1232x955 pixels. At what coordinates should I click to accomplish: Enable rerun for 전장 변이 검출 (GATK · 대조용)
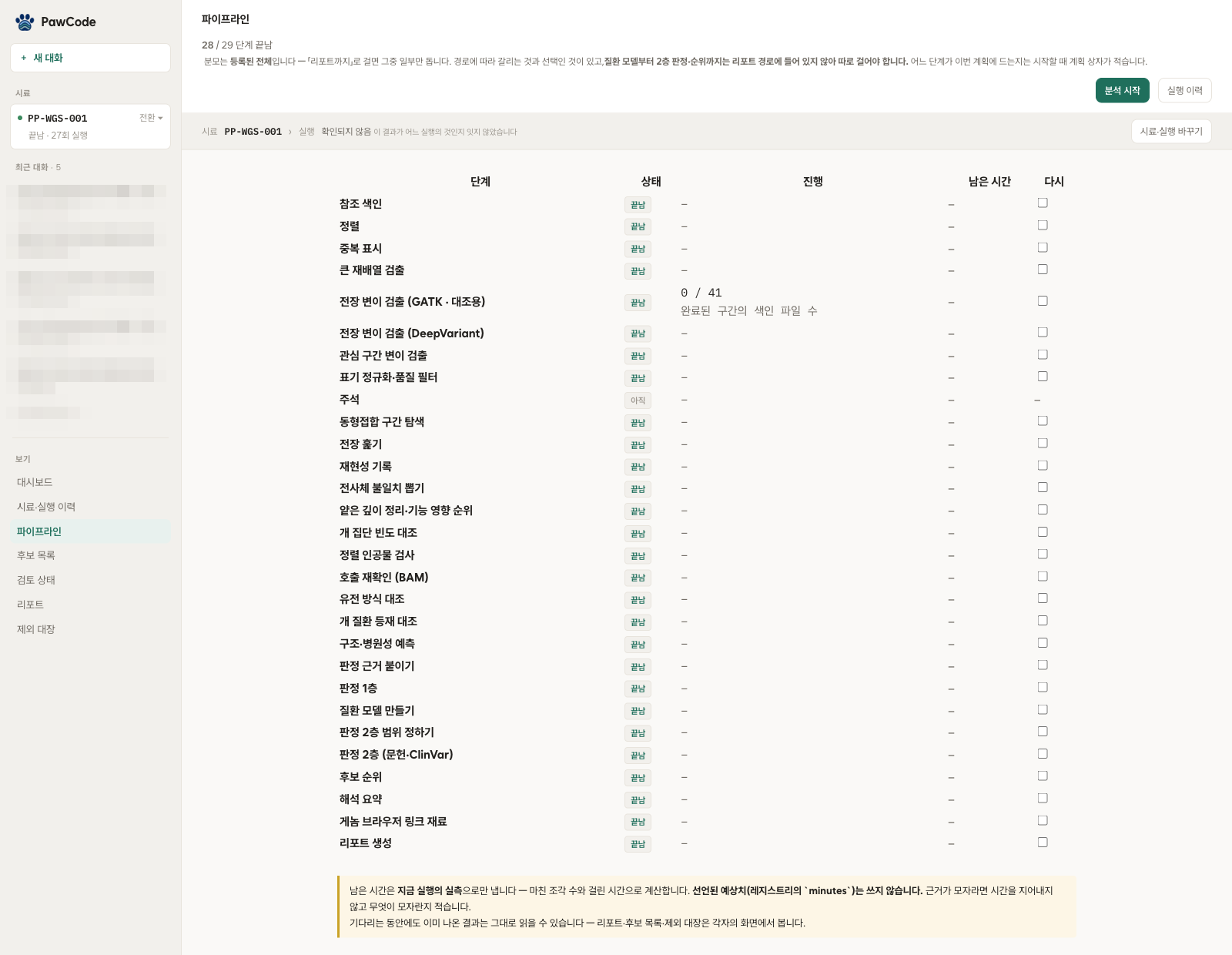[x=1043, y=300]
